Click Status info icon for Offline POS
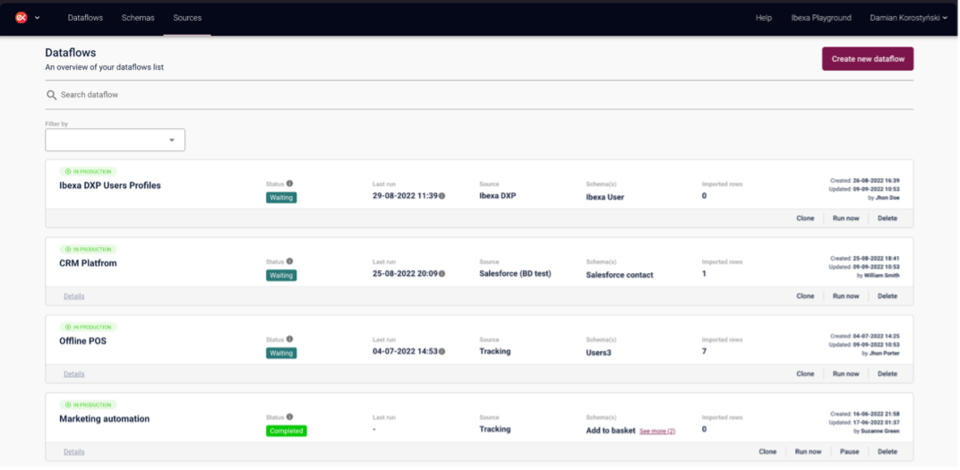The width and height of the screenshot is (960, 470). click(x=290, y=338)
